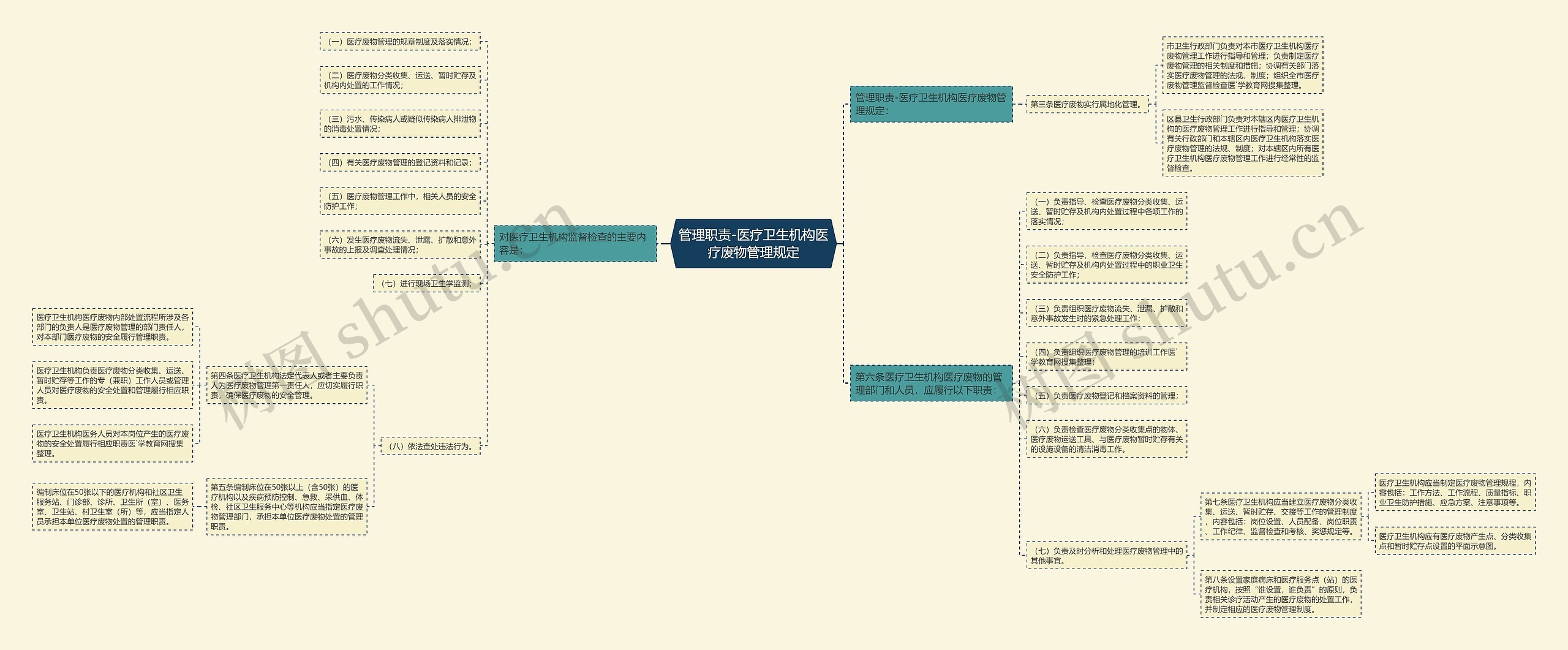
Task: Click the teal 管理职责 node on the right branch
Action: [x=930, y=104]
